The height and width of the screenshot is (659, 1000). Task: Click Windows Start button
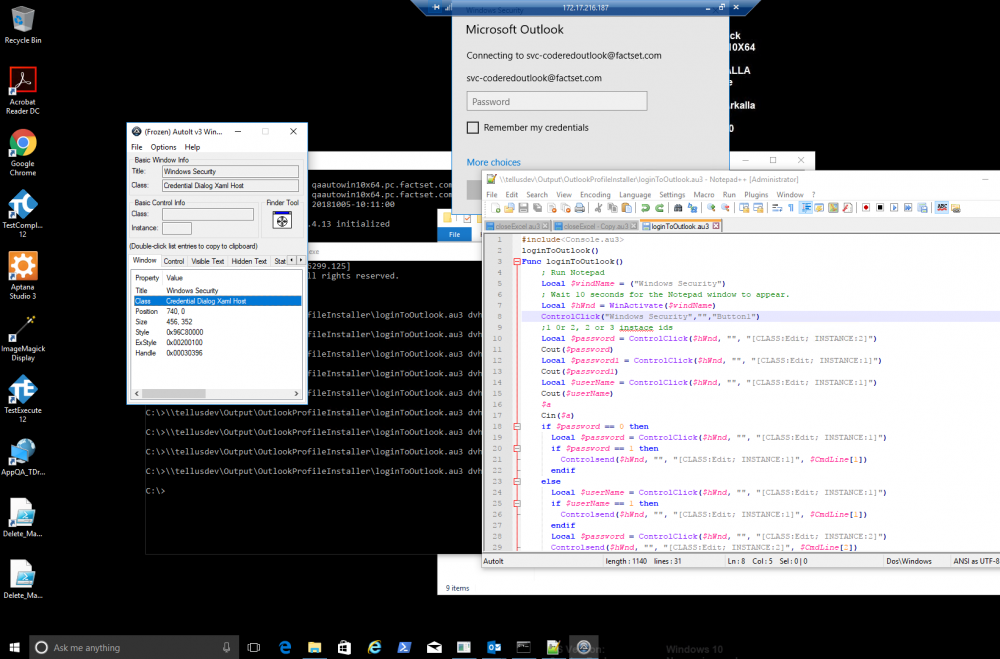click(15, 647)
